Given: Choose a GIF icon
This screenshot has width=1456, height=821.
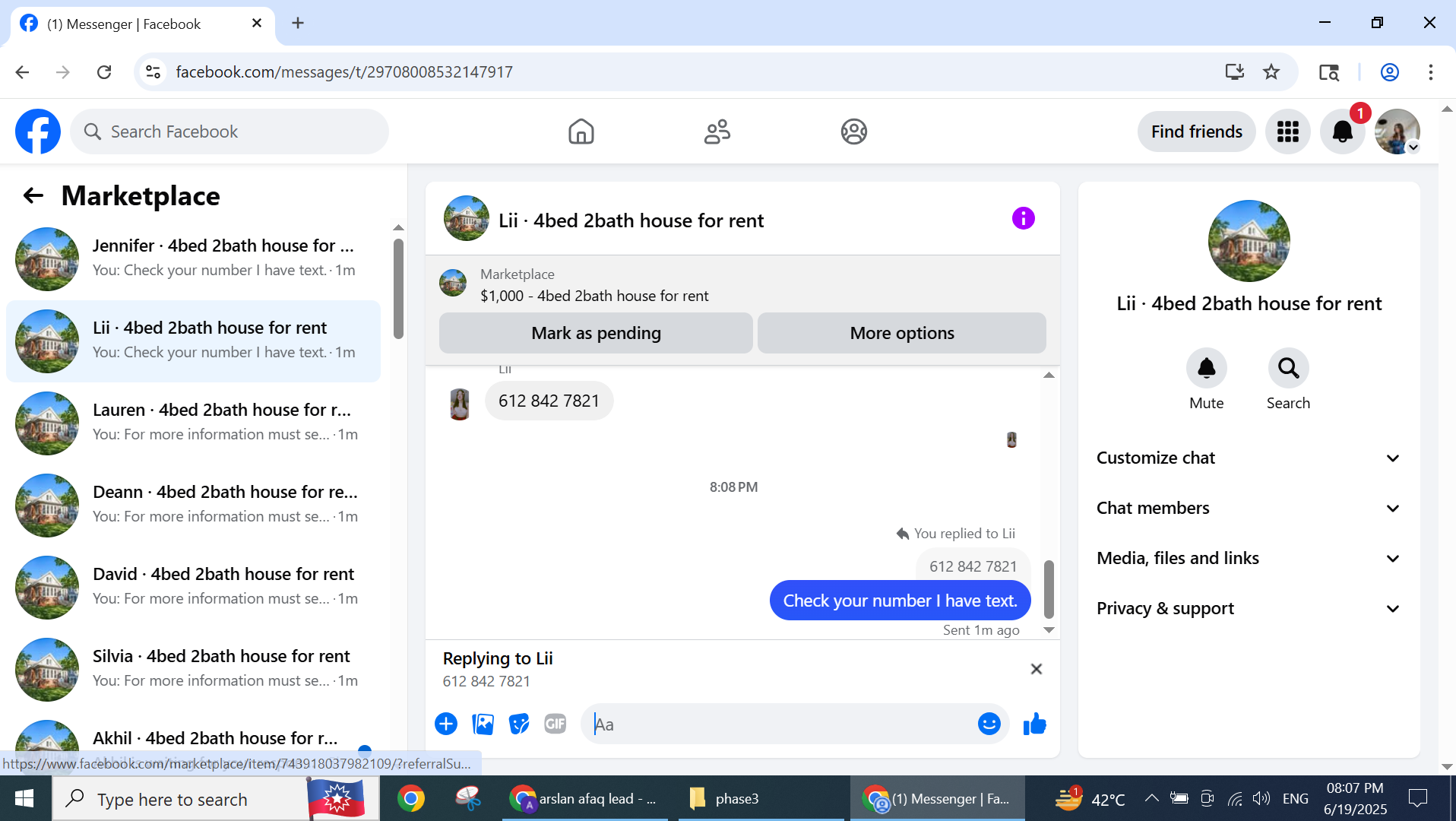Looking at the screenshot, I should (555, 724).
